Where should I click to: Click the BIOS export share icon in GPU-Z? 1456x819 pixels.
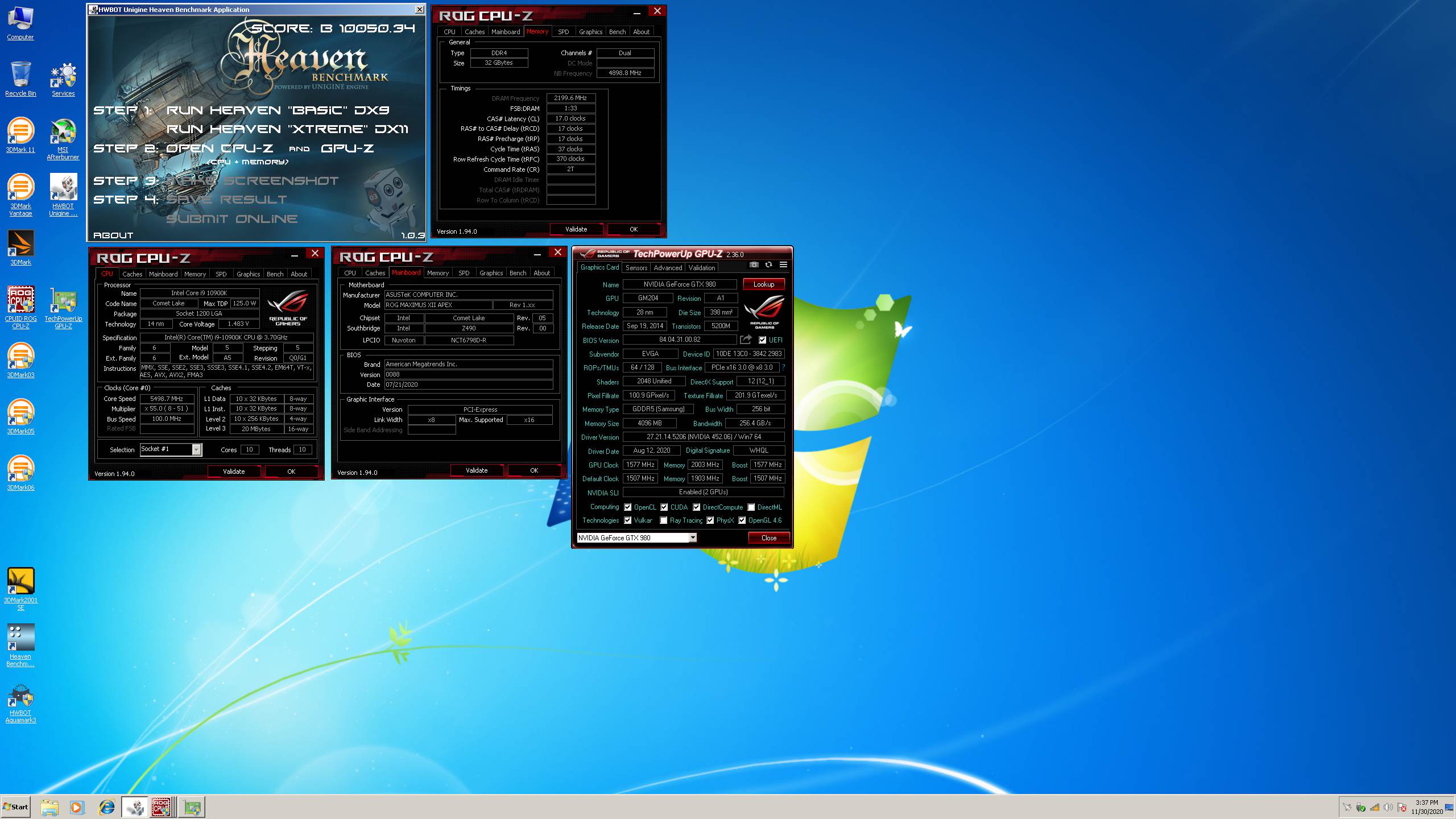click(x=746, y=340)
